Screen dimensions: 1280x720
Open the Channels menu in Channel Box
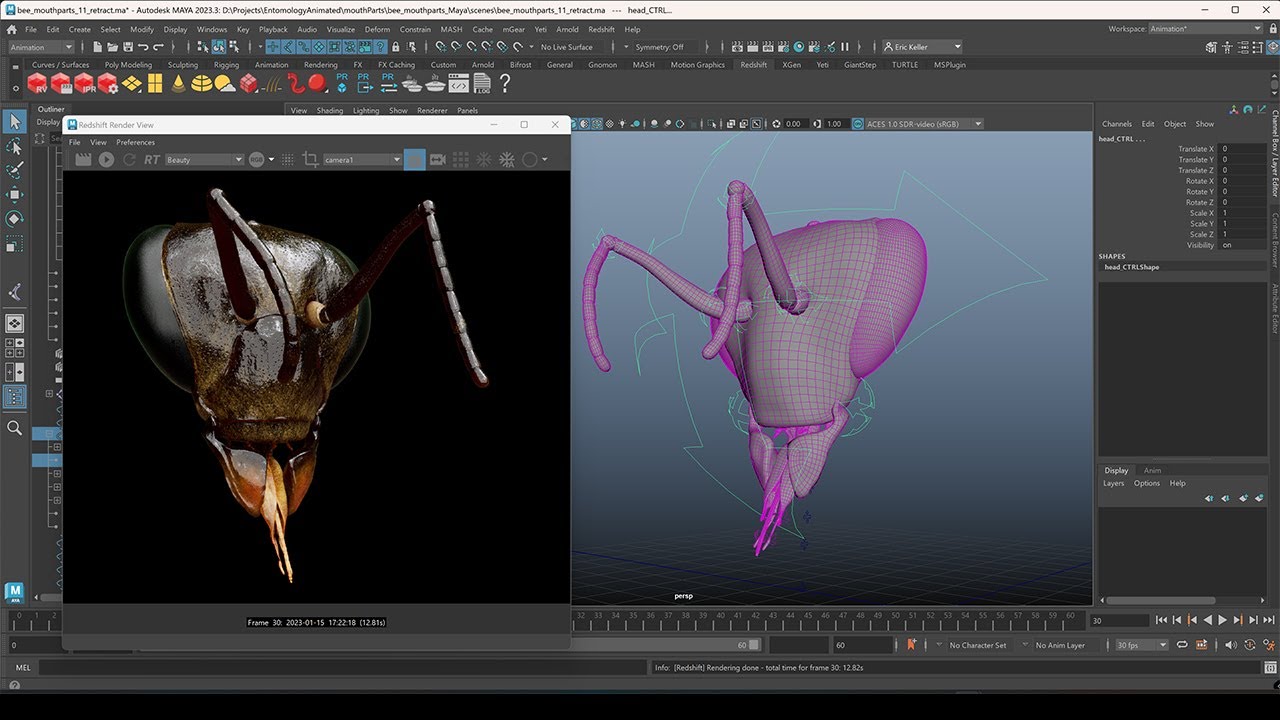click(x=1116, y=124)
